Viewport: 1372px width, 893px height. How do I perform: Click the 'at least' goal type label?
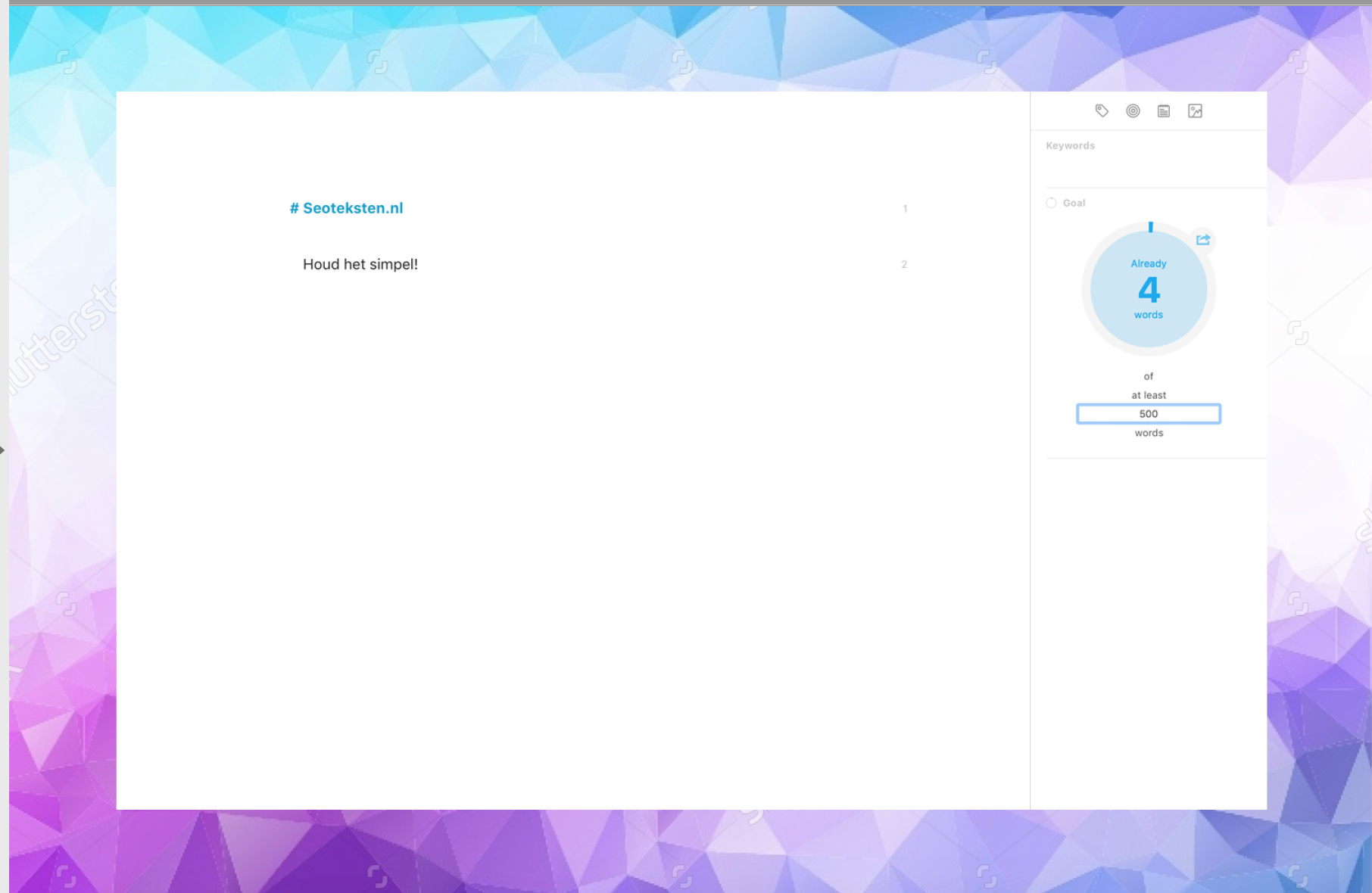(x=1149, y=395)
